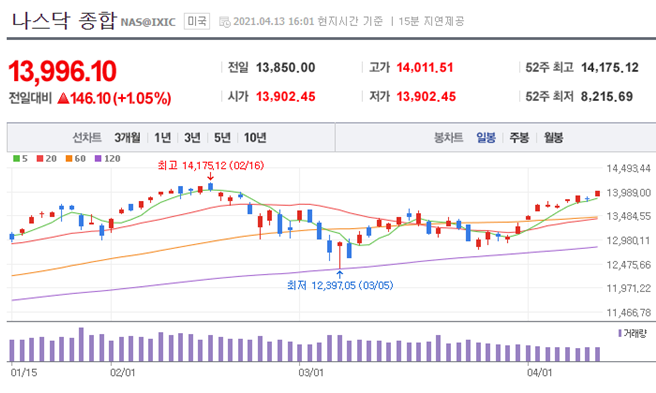656x393 pixels.
Task: Click the 최고 14,175.12 (02/16) chart annotation
Action: [x=211, y=166]
